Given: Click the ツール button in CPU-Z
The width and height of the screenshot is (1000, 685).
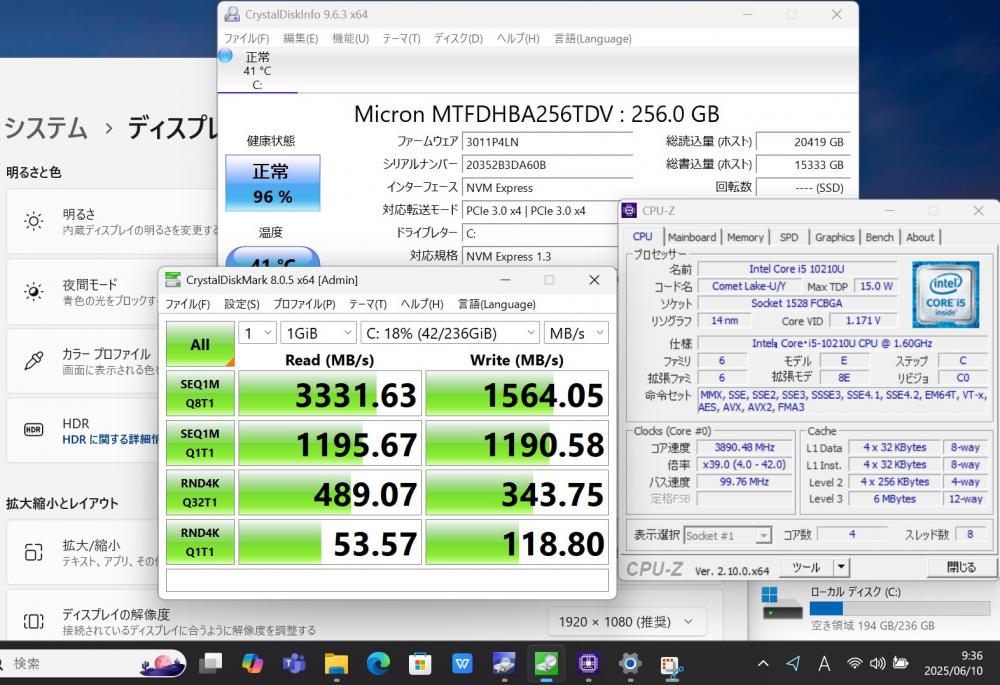Looking at the screenshot, I should (807, 567).
